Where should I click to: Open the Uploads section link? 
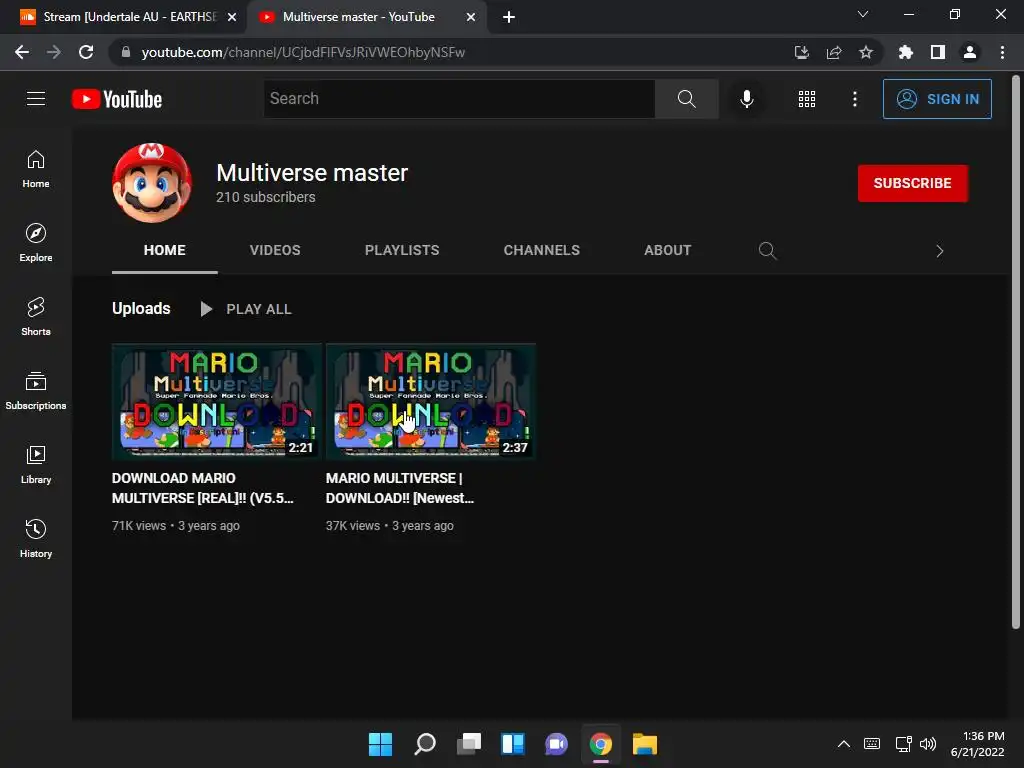(141, 308)
